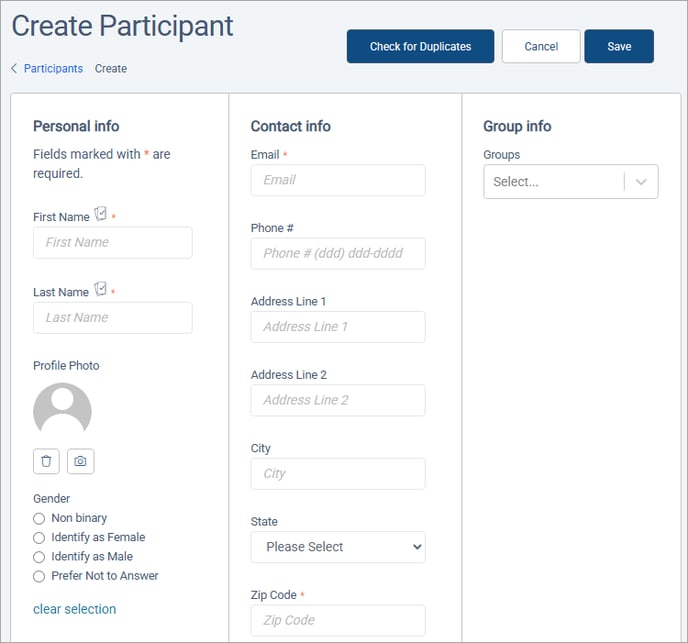Select the Non binary gender option
This screenshot has width=688, height=643.
tap(39, 518)
